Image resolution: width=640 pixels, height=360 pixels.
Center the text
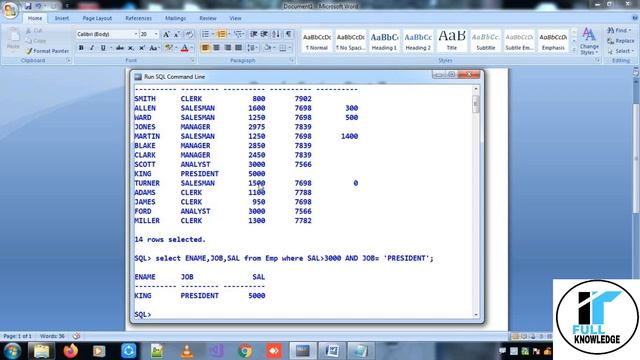pyautogui.click(x=216, y=48)
